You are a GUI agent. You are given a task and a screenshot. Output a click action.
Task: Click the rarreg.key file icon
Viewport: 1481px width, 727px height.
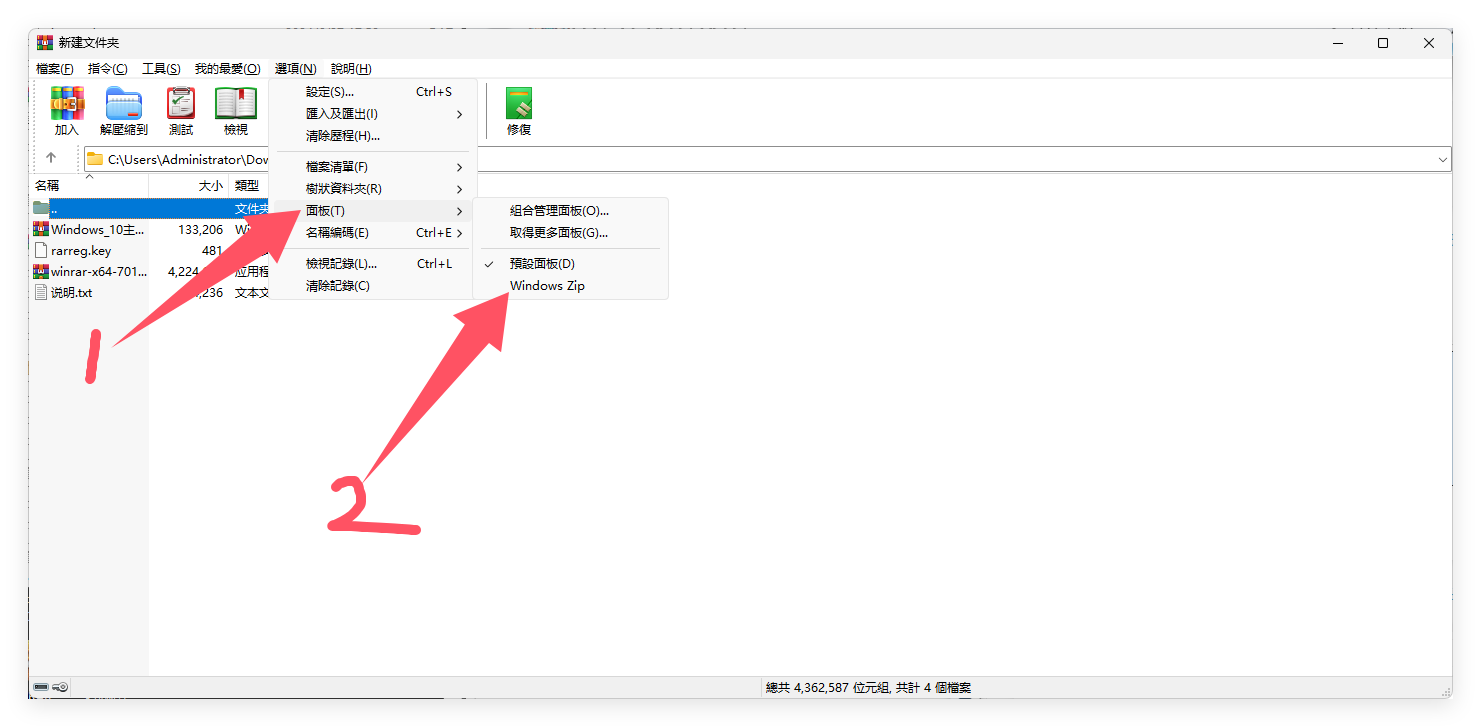[x=41, y=250]
